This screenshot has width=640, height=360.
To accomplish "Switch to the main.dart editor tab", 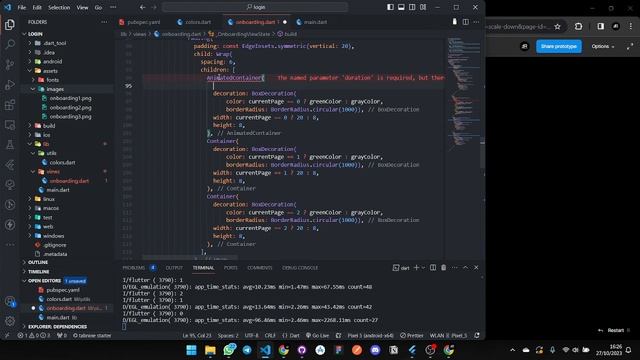I will tap(312, 22).
